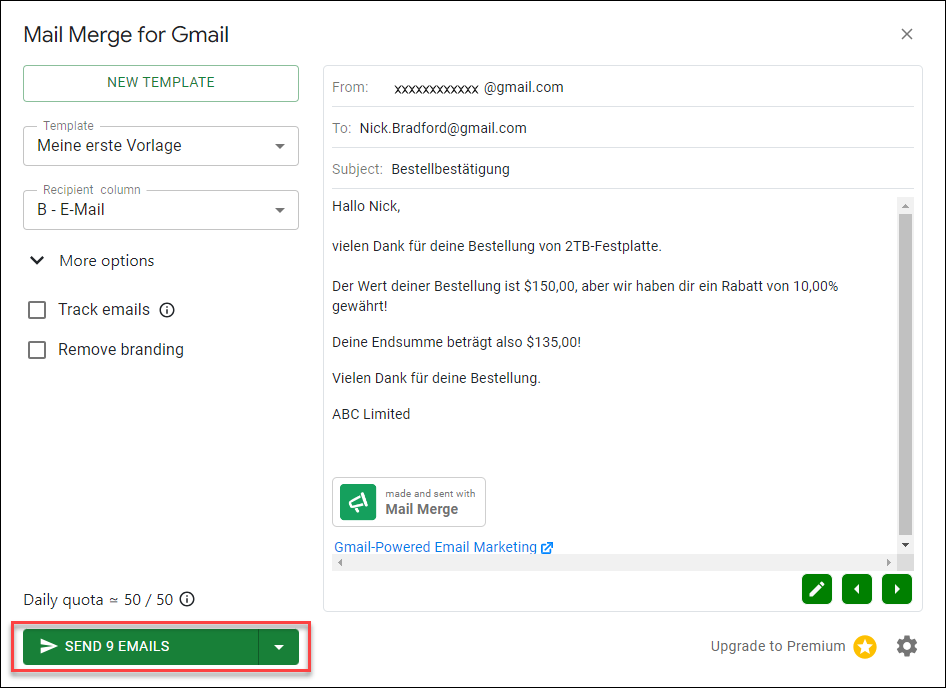
Task: Click the 'Daily quota ≈ 50 / 50' text
Action: (98, 599)
